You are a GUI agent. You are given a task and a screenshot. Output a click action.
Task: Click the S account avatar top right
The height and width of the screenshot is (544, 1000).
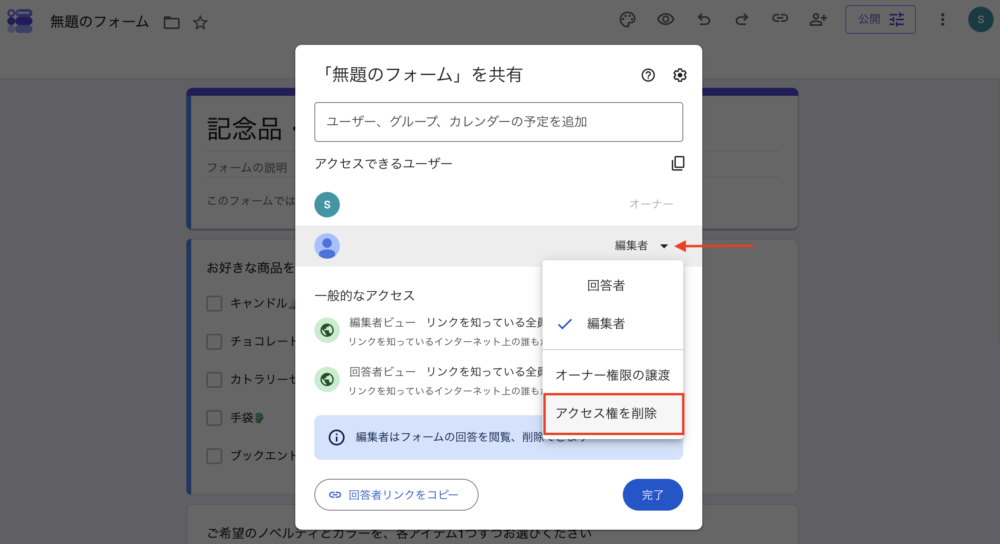(980, 20)
